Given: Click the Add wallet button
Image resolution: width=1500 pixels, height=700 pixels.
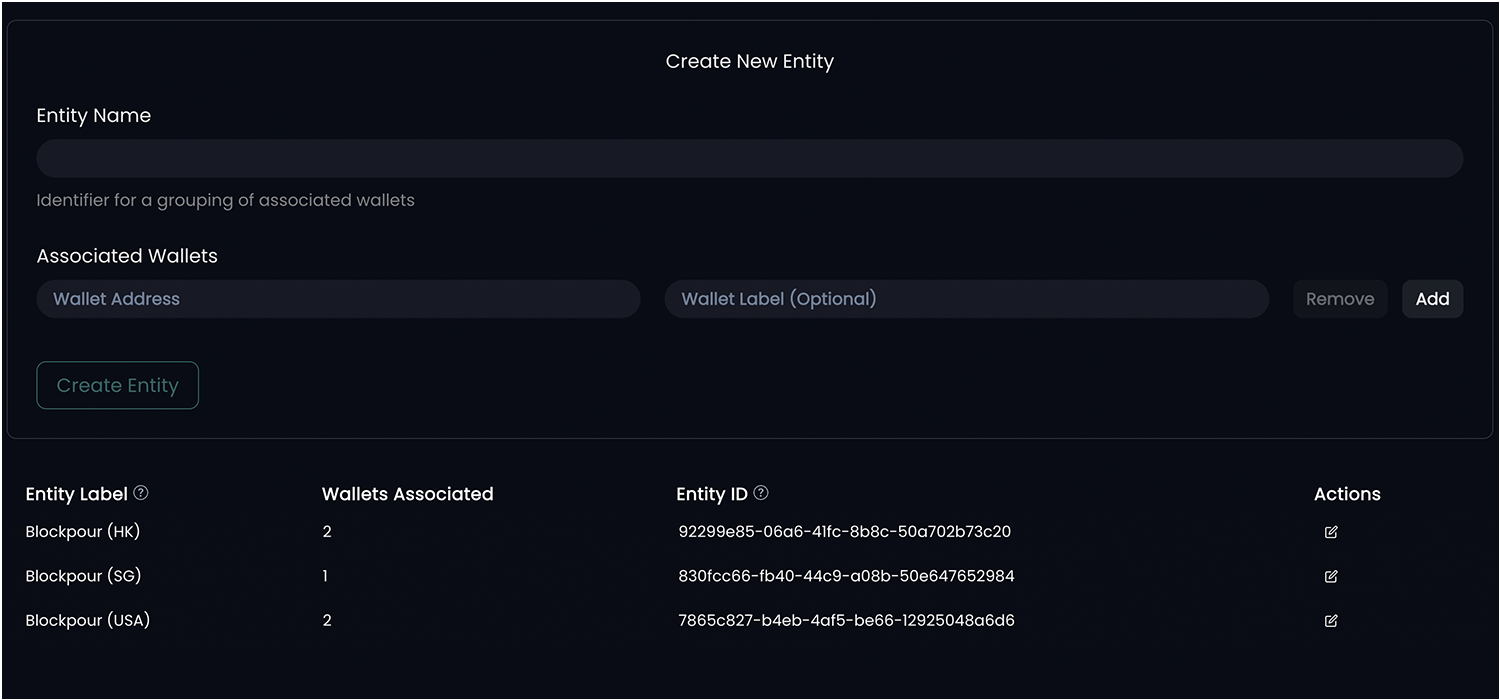Looking at the screenshot, I should [x=1432, y=299].
